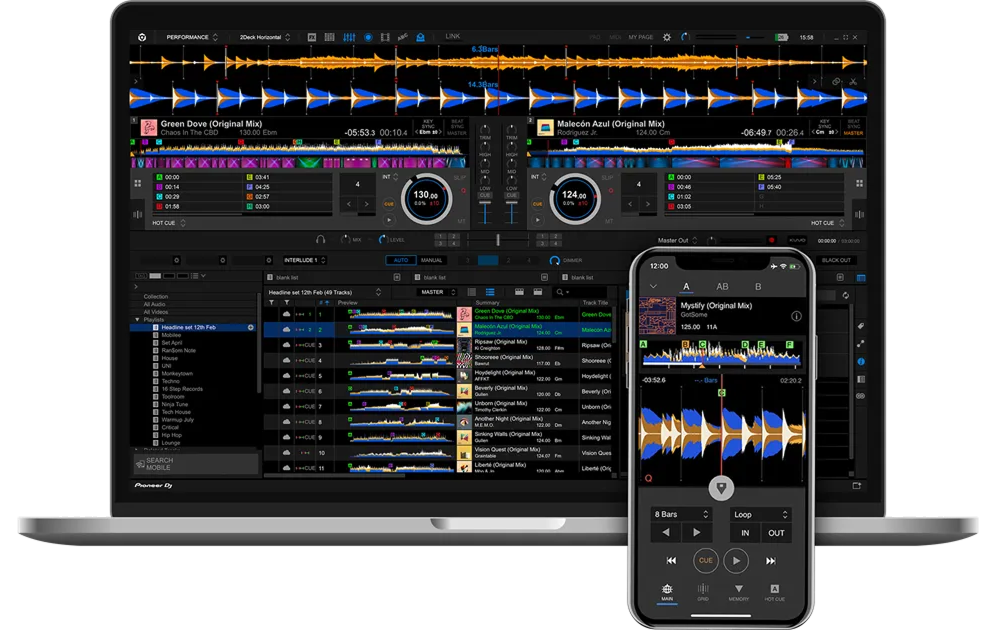Select Ripsaw (Original Mix) track row

coord(439,345)
